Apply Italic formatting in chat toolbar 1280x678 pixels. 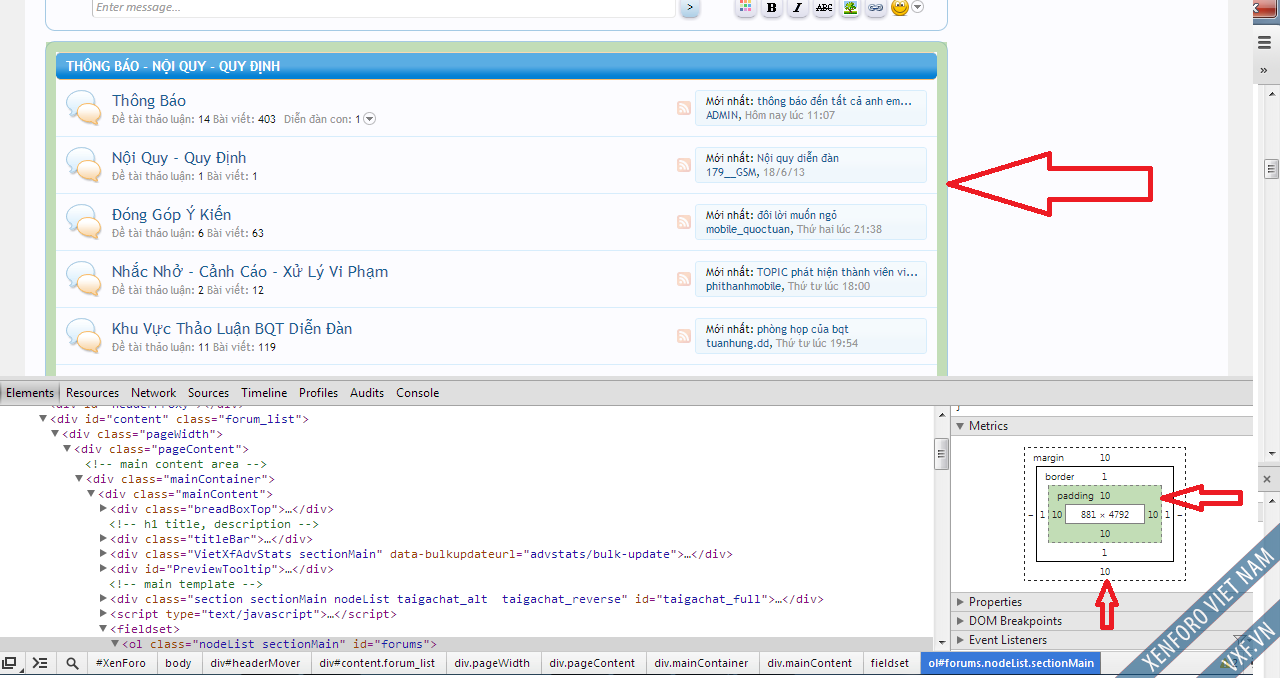pos(797,8)
